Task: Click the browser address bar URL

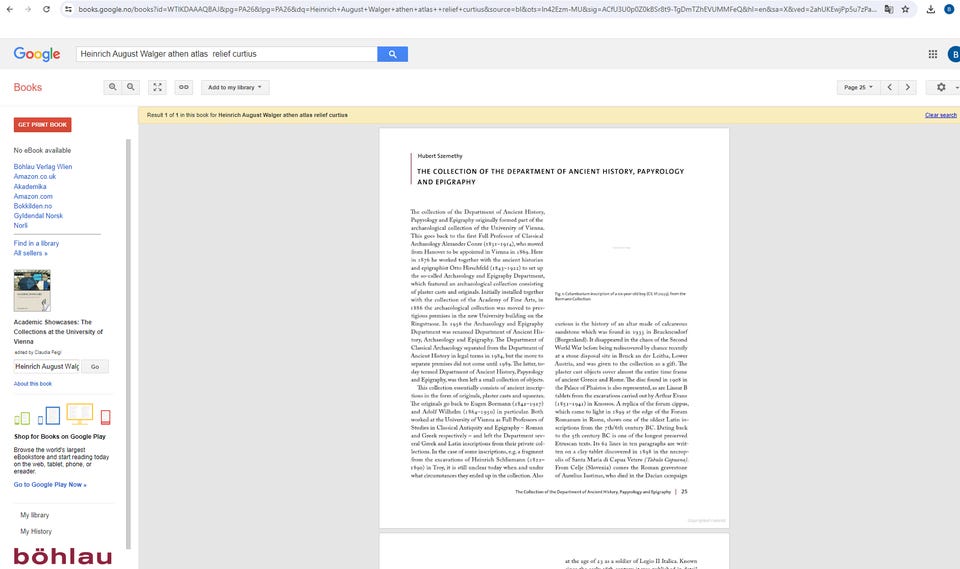Action: tap(477, 9)
